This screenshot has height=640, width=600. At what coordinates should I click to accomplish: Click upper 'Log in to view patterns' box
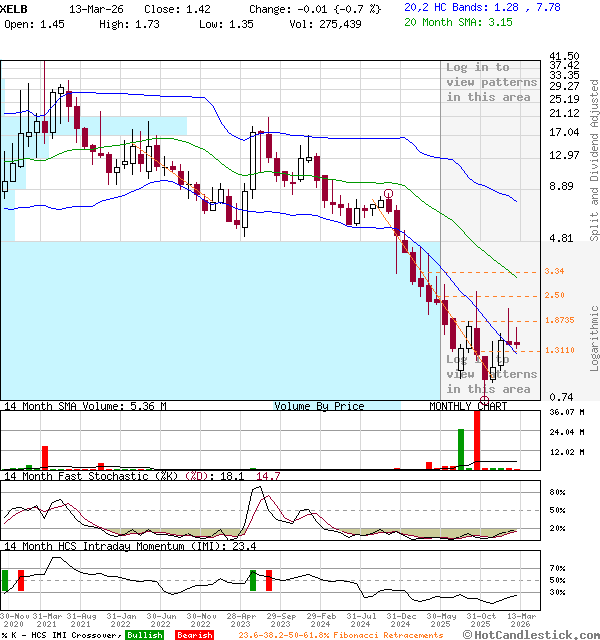[491, 82]
